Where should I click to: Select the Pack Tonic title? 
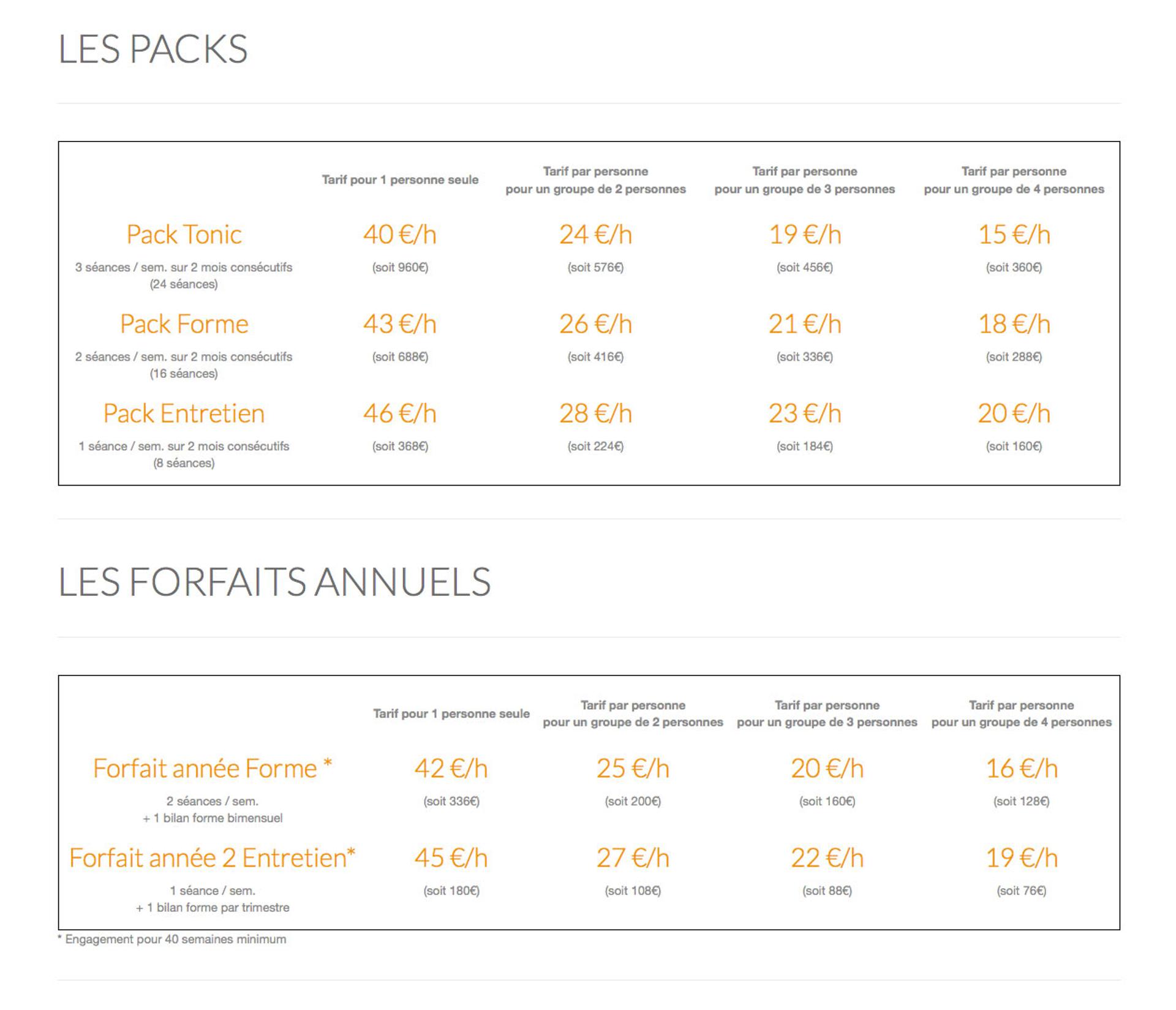tap(184, 235)
